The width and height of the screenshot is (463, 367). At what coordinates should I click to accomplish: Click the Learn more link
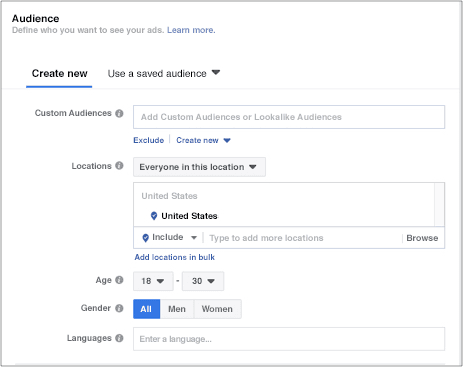191,30
